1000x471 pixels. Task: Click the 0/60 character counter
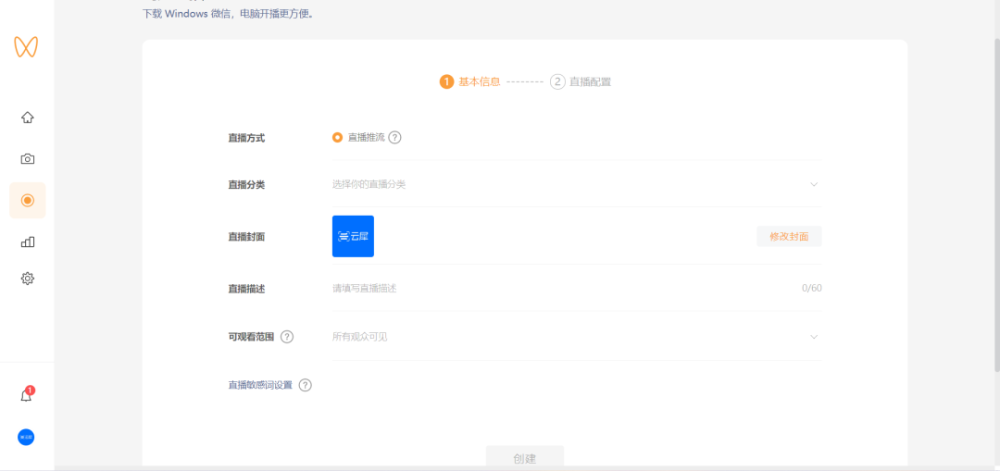pos(812,288)
